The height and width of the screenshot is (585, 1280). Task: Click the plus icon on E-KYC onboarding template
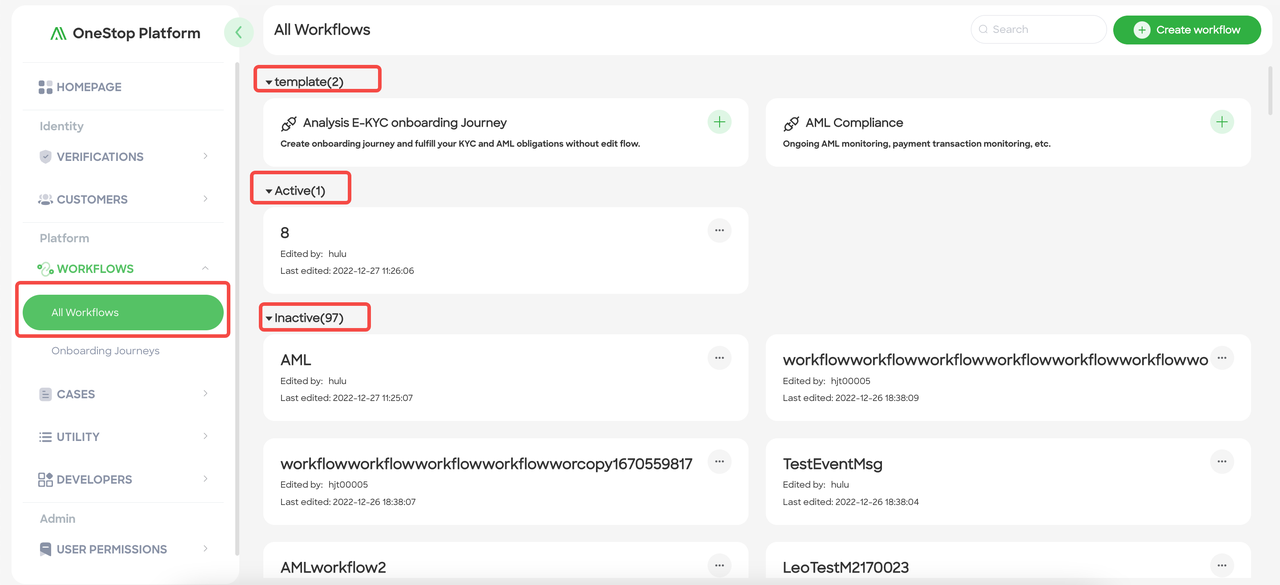(x=719, y=121)
